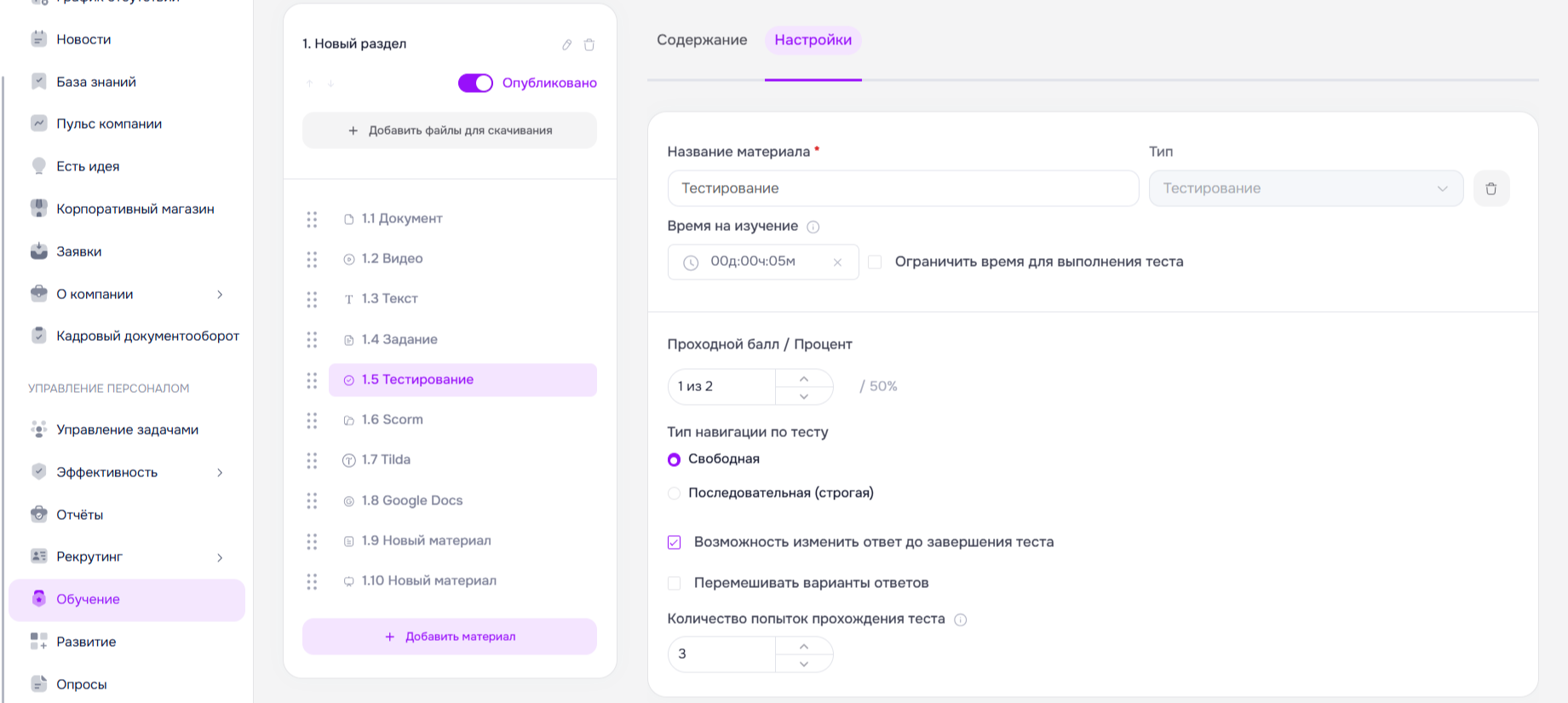Click the info icon beside Время на изучение
Screen dimensions: 1568x703
813,227
